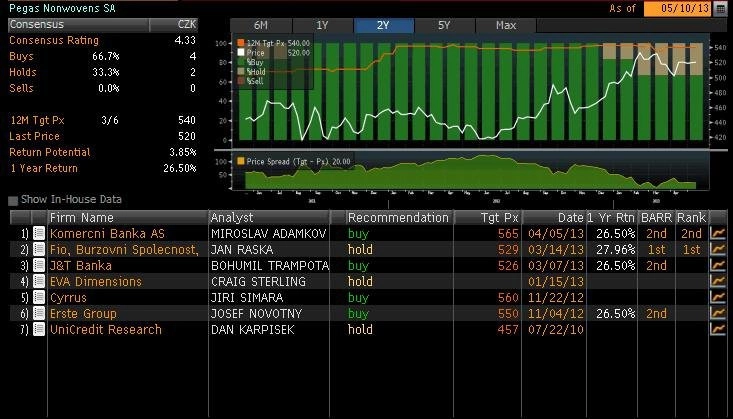Enable the Show In-House Data checkbox
This screenshot has width=733, height=419.
pyautogui.click(x=13, y=200)
